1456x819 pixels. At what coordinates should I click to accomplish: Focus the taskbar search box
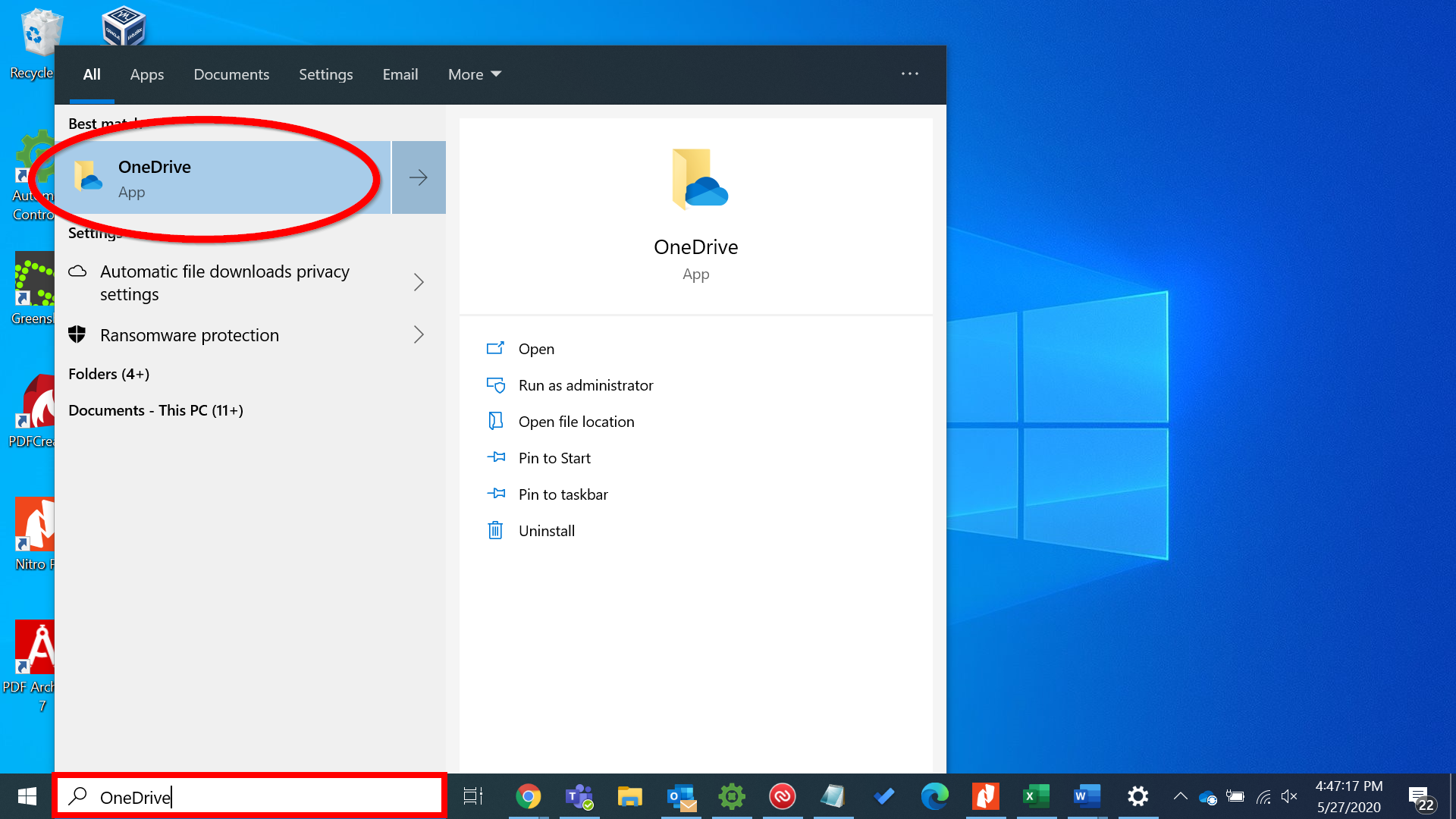coord(249,796)
